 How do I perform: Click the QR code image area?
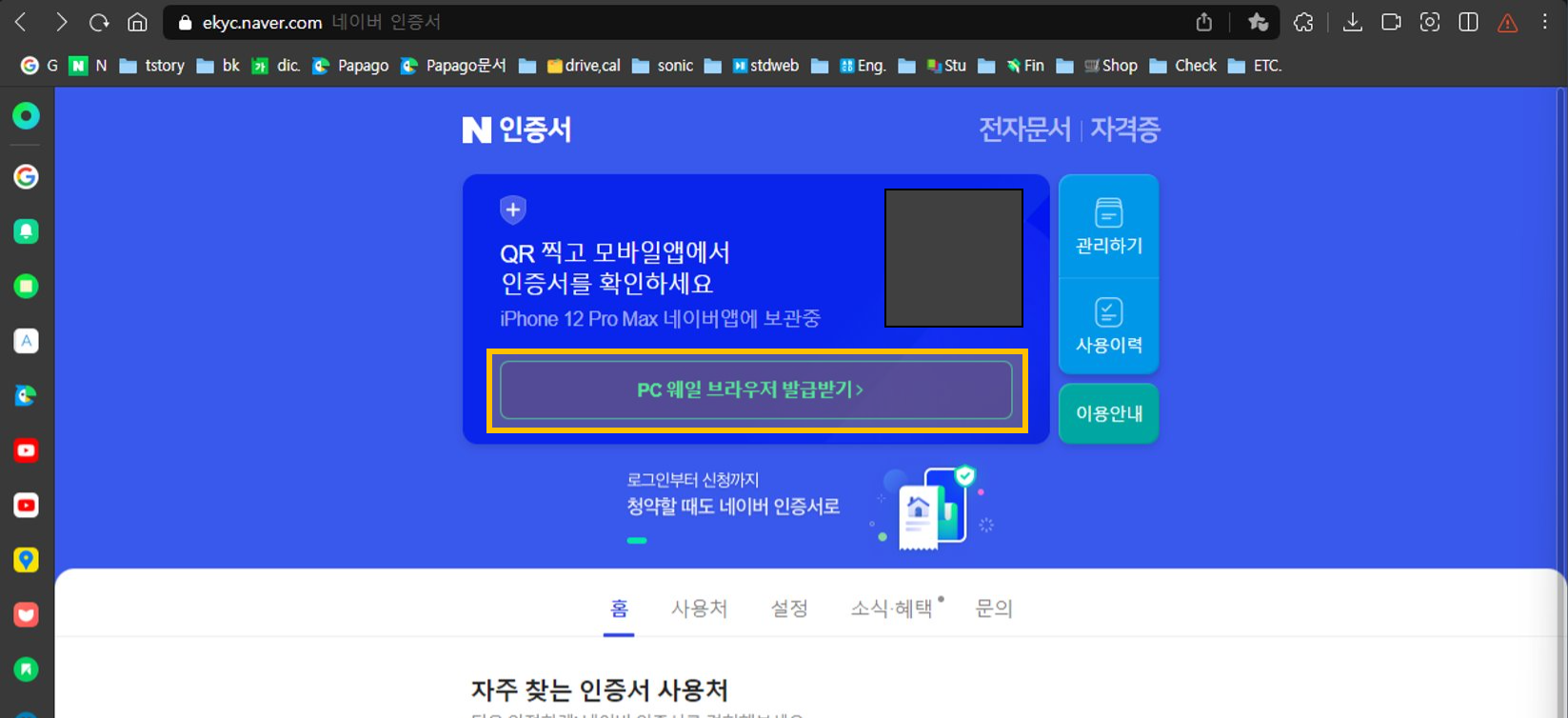pyautogui.click(x=954, y=258)
